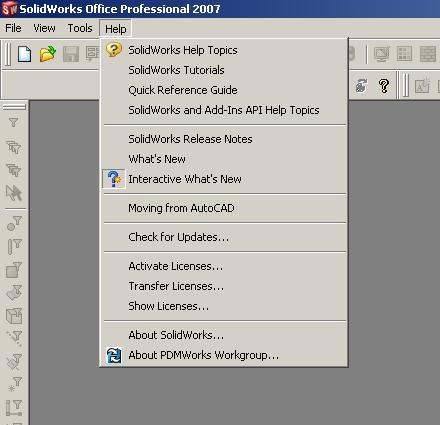Screen dimensions: 440x425
Task: Select Quick Reference Guide
Action: [x=224, y=90]
